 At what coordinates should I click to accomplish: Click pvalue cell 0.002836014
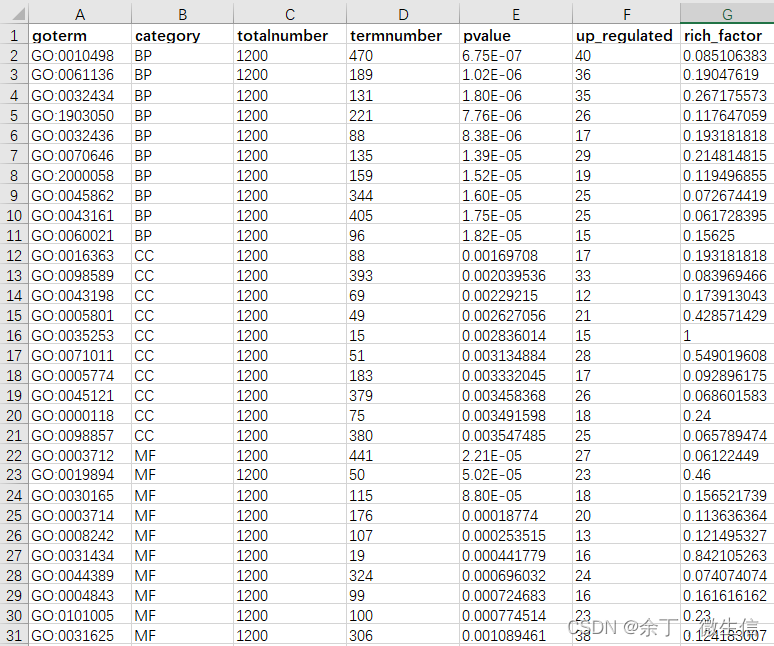(x=516, y=335)
